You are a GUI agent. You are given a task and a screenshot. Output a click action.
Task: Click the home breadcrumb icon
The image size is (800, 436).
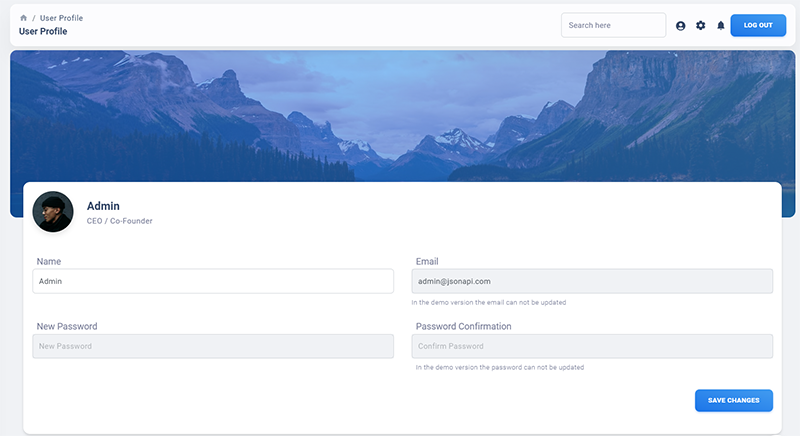click(x=23, y=18)
